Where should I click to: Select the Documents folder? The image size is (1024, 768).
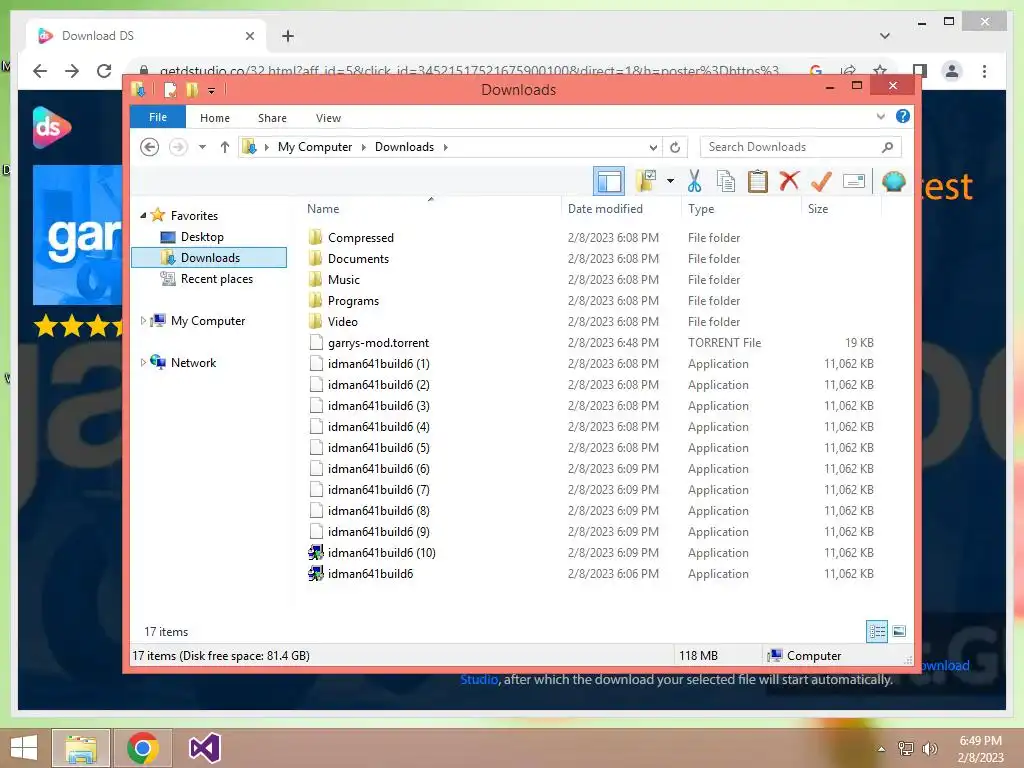tap(358, 259)
